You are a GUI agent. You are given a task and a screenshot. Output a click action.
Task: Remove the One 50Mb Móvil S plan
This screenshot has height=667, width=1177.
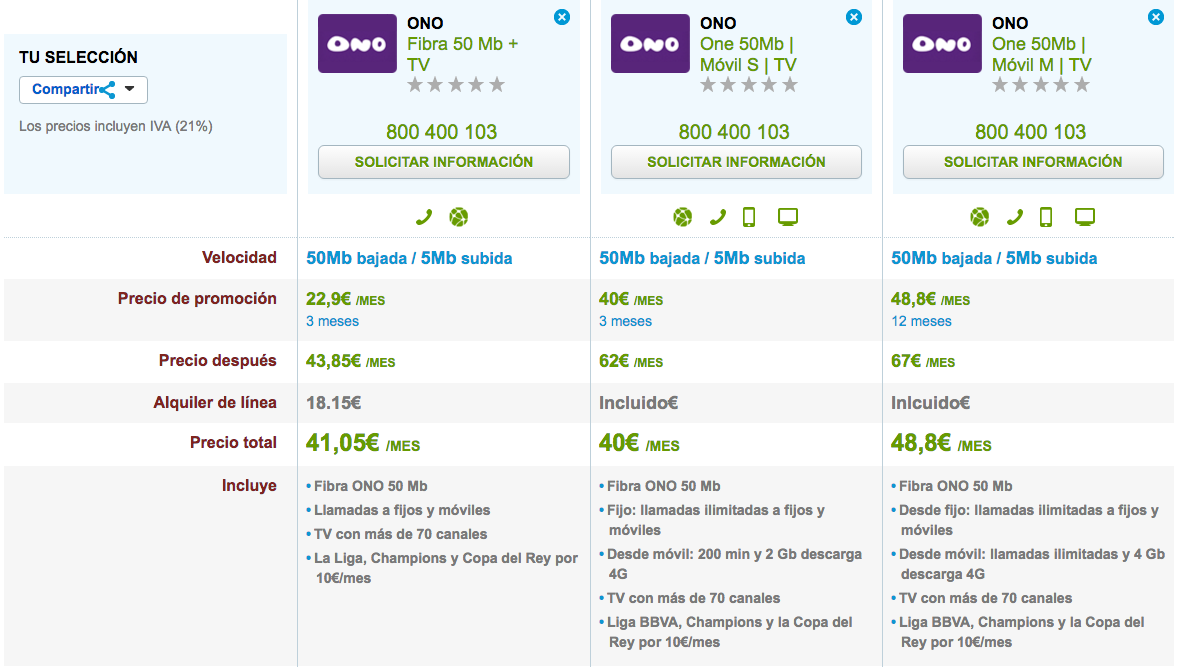(853, 17)
